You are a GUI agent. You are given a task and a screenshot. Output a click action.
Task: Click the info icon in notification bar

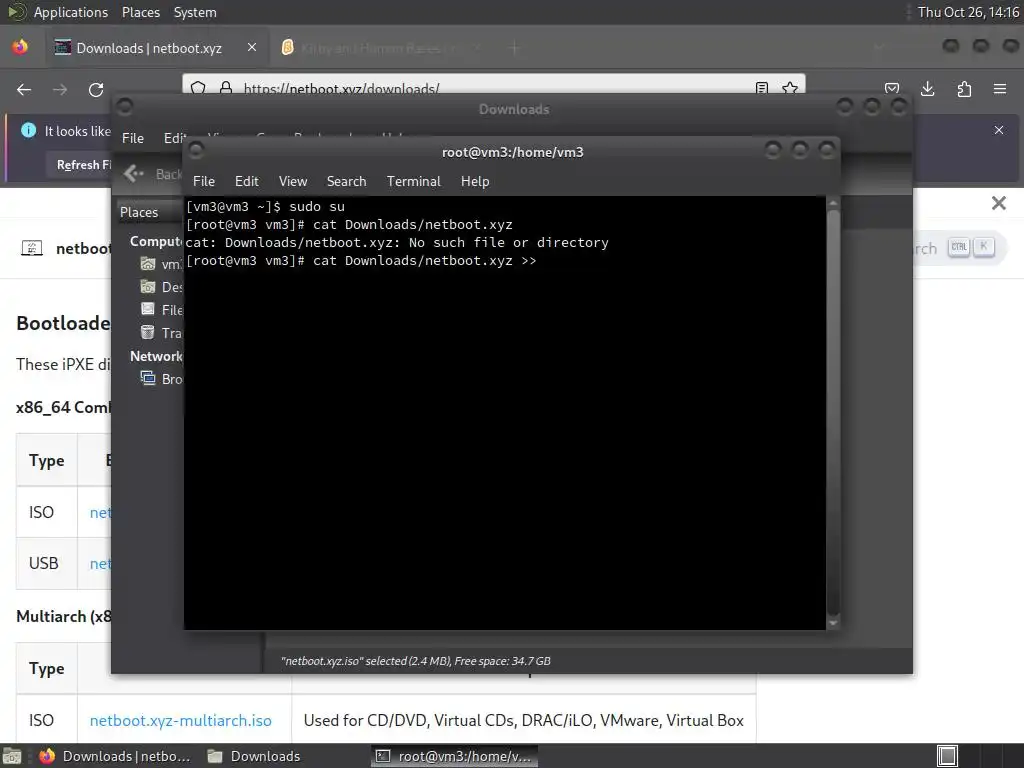28,131
